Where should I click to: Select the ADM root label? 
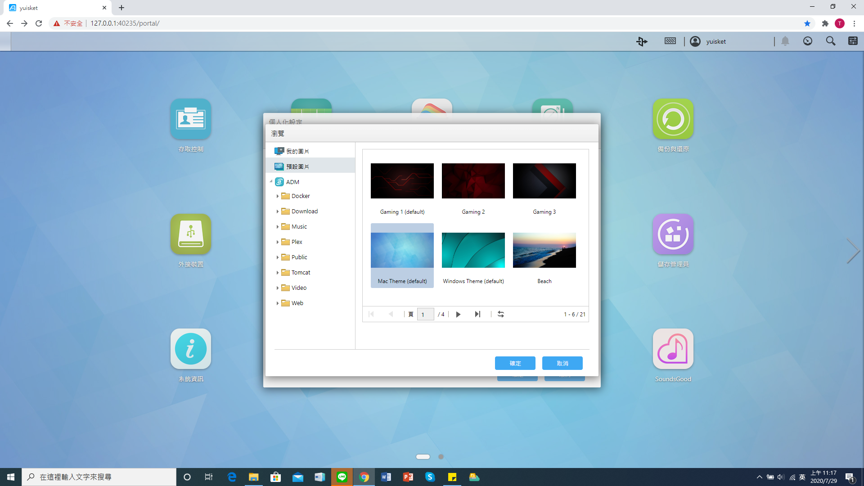pos(292,182)
